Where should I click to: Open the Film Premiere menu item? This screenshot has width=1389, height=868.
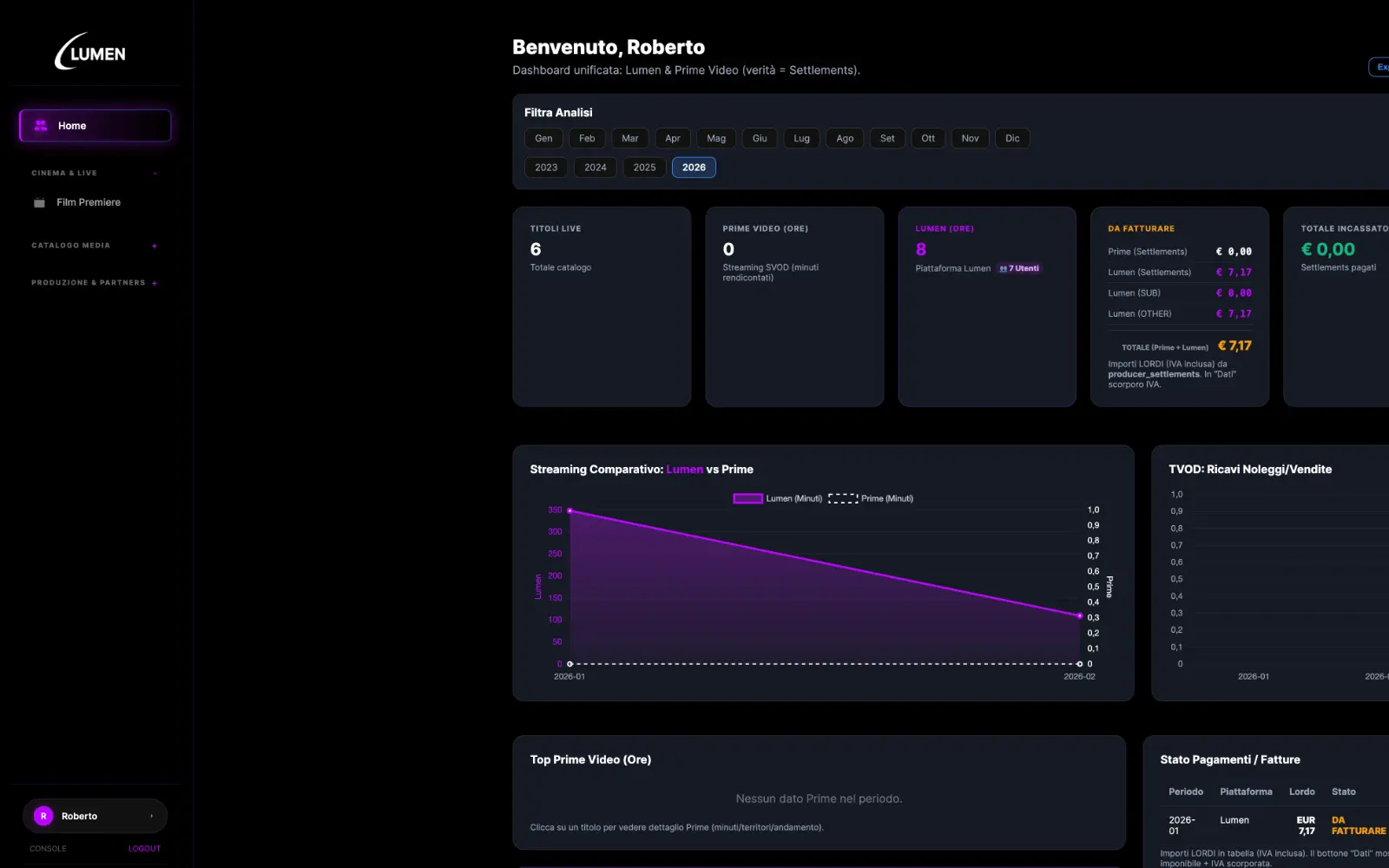pyautogui.click(x=89, y=202)
